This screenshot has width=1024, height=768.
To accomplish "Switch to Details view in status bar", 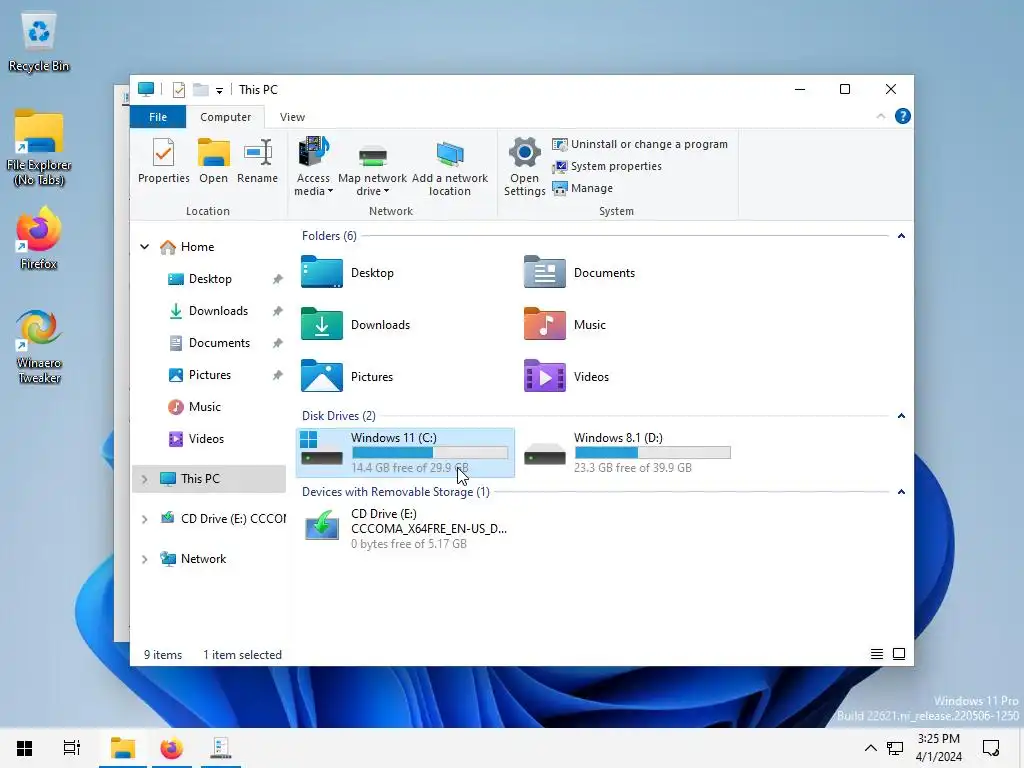I will (x=876, y=654).
